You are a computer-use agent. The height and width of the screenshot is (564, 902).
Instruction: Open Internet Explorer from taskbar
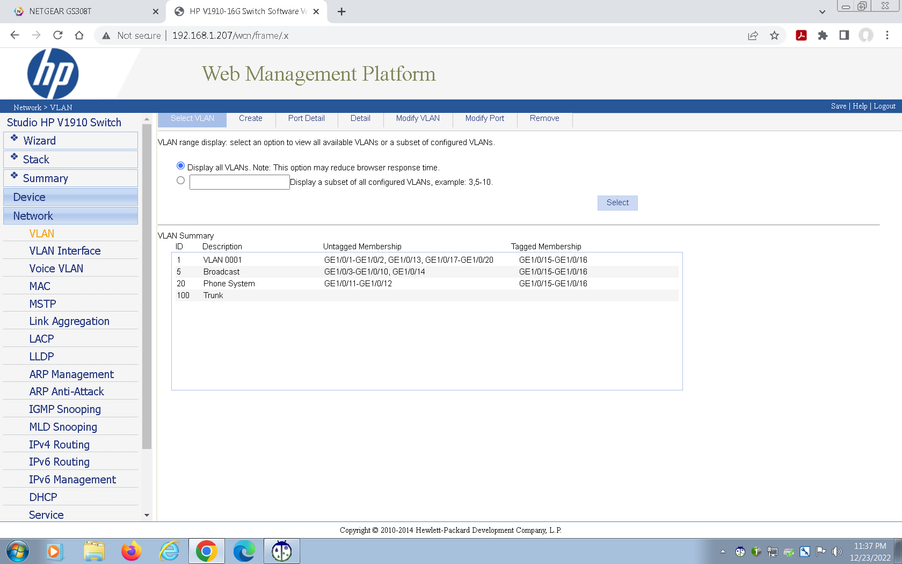tap(169, 551)
